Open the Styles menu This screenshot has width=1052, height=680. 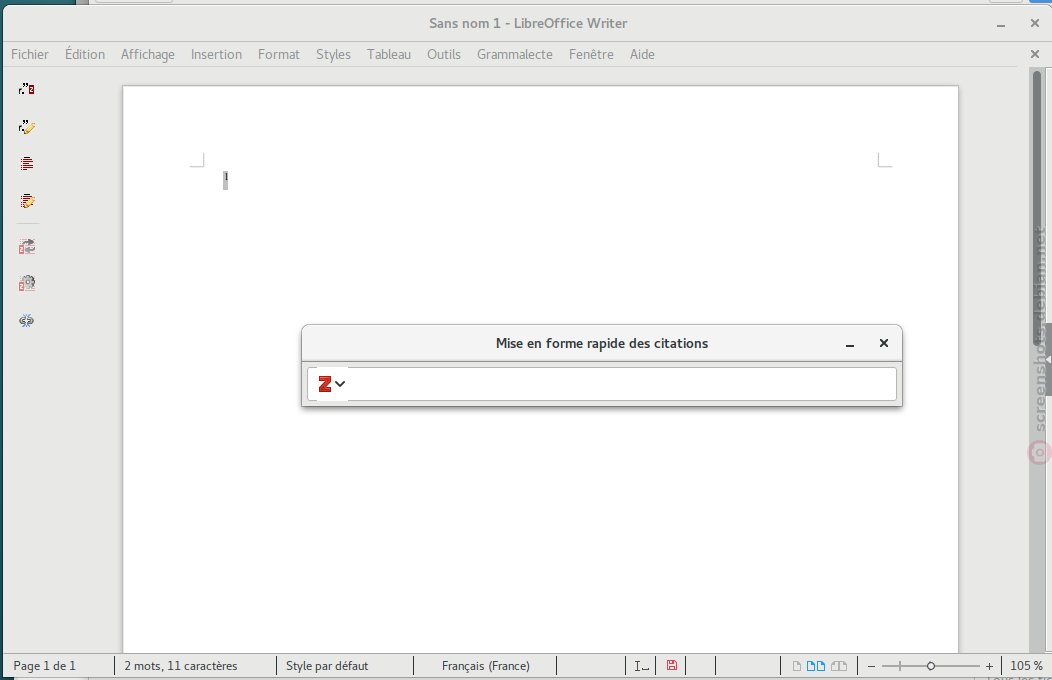click(333, 54)
